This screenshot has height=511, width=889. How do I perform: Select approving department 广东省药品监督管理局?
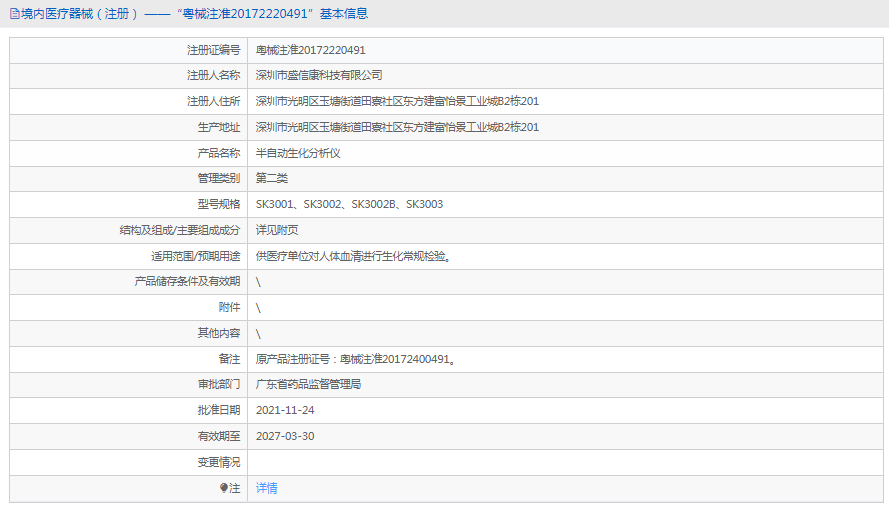pos(308,385)
